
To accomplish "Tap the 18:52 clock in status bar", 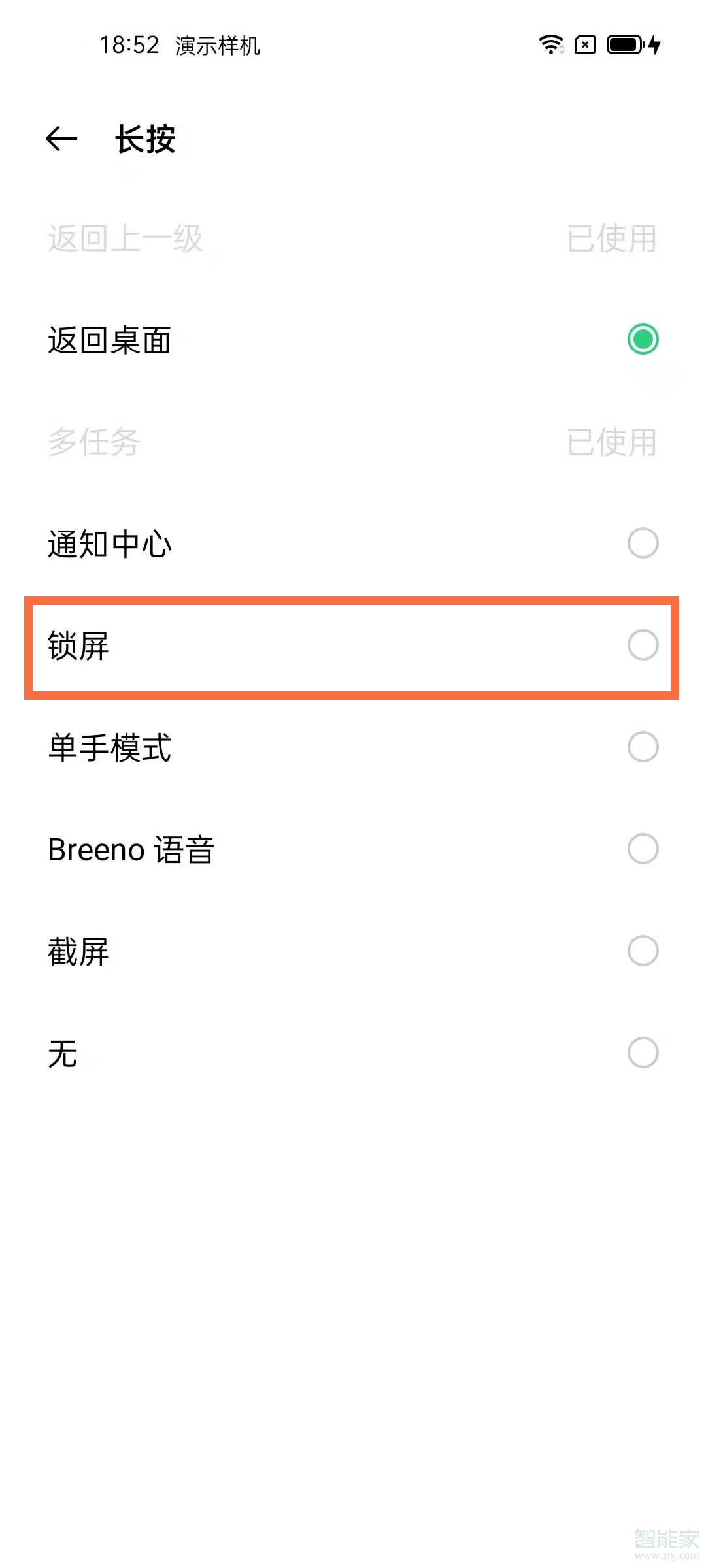I will [x=129, y=45].
